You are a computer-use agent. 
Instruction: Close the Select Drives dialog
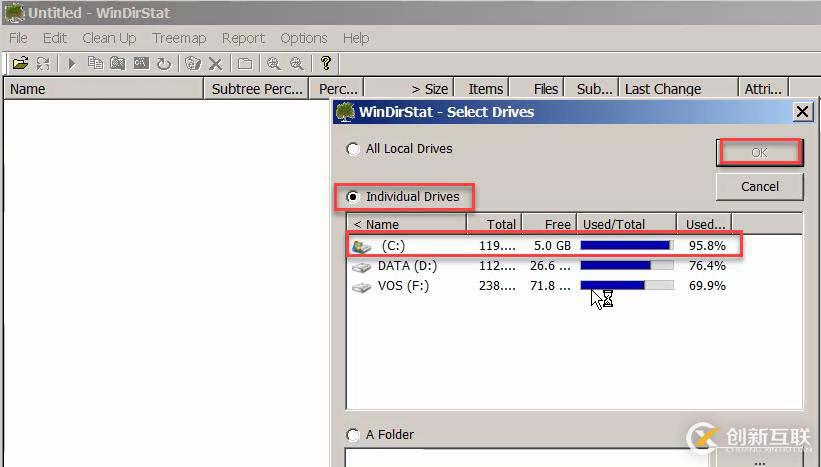[x=802, y=112]
